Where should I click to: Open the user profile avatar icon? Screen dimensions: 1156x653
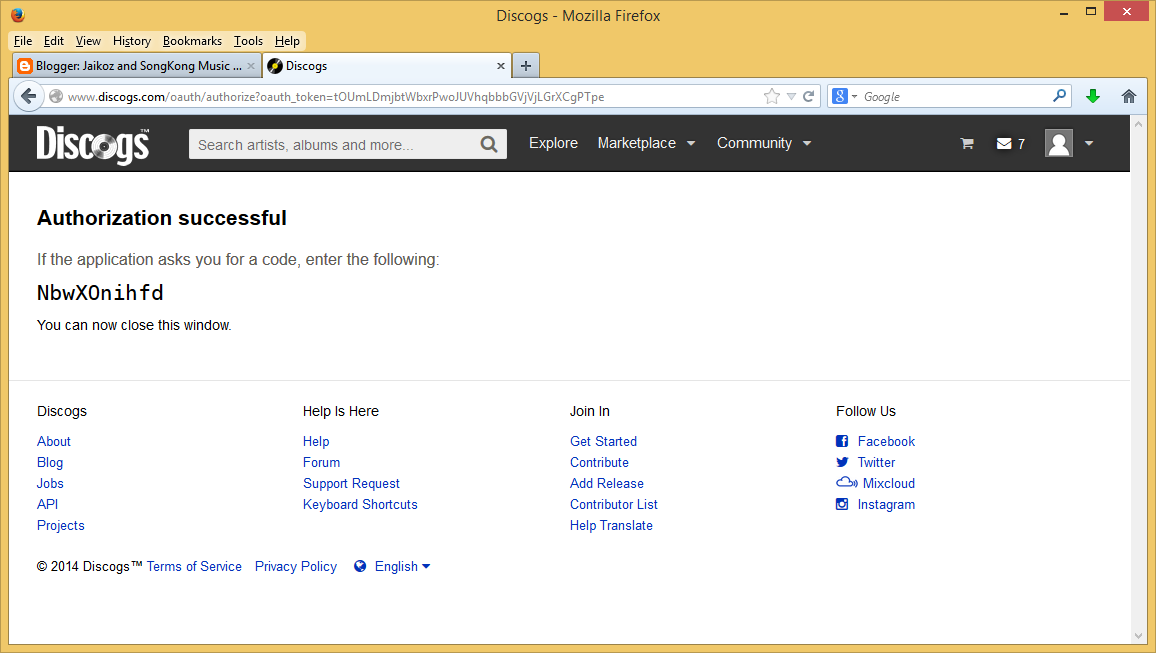click(1058, 143)
